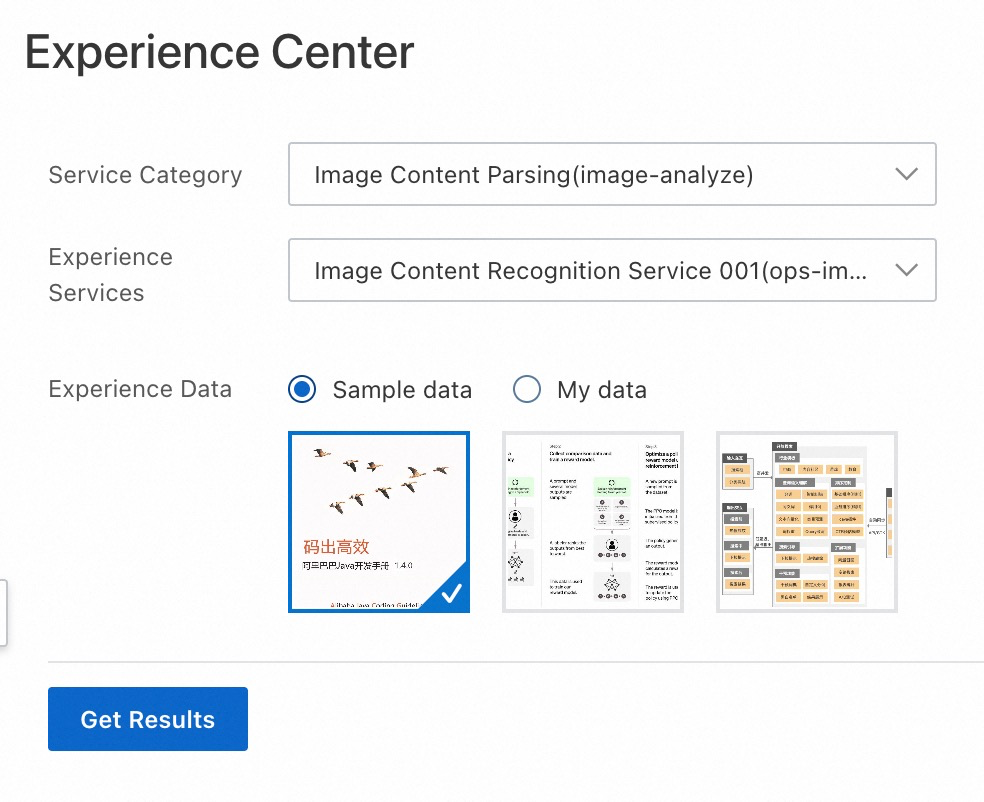Click the Service Category field label

click(145, 175)
